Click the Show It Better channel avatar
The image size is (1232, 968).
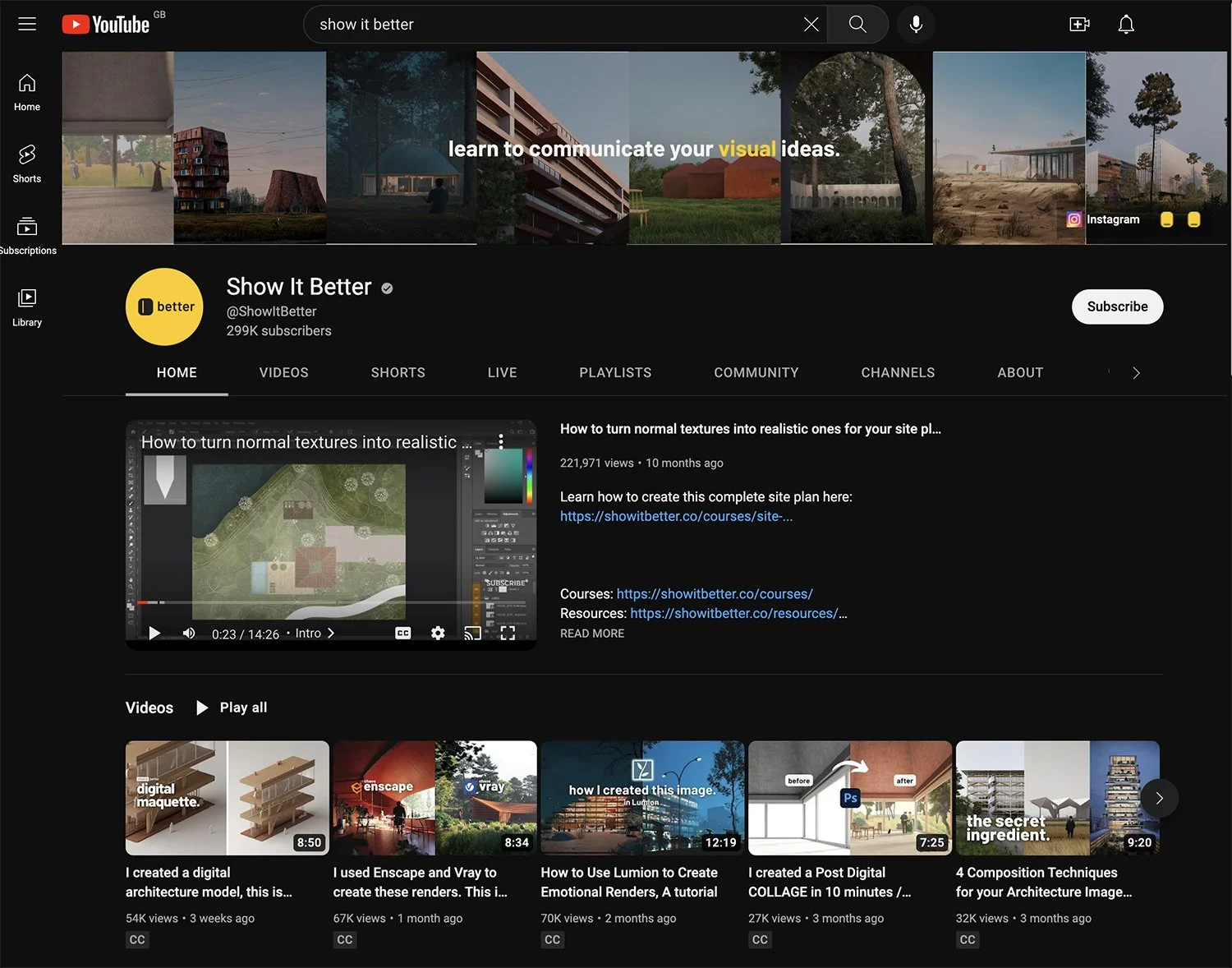164,307
